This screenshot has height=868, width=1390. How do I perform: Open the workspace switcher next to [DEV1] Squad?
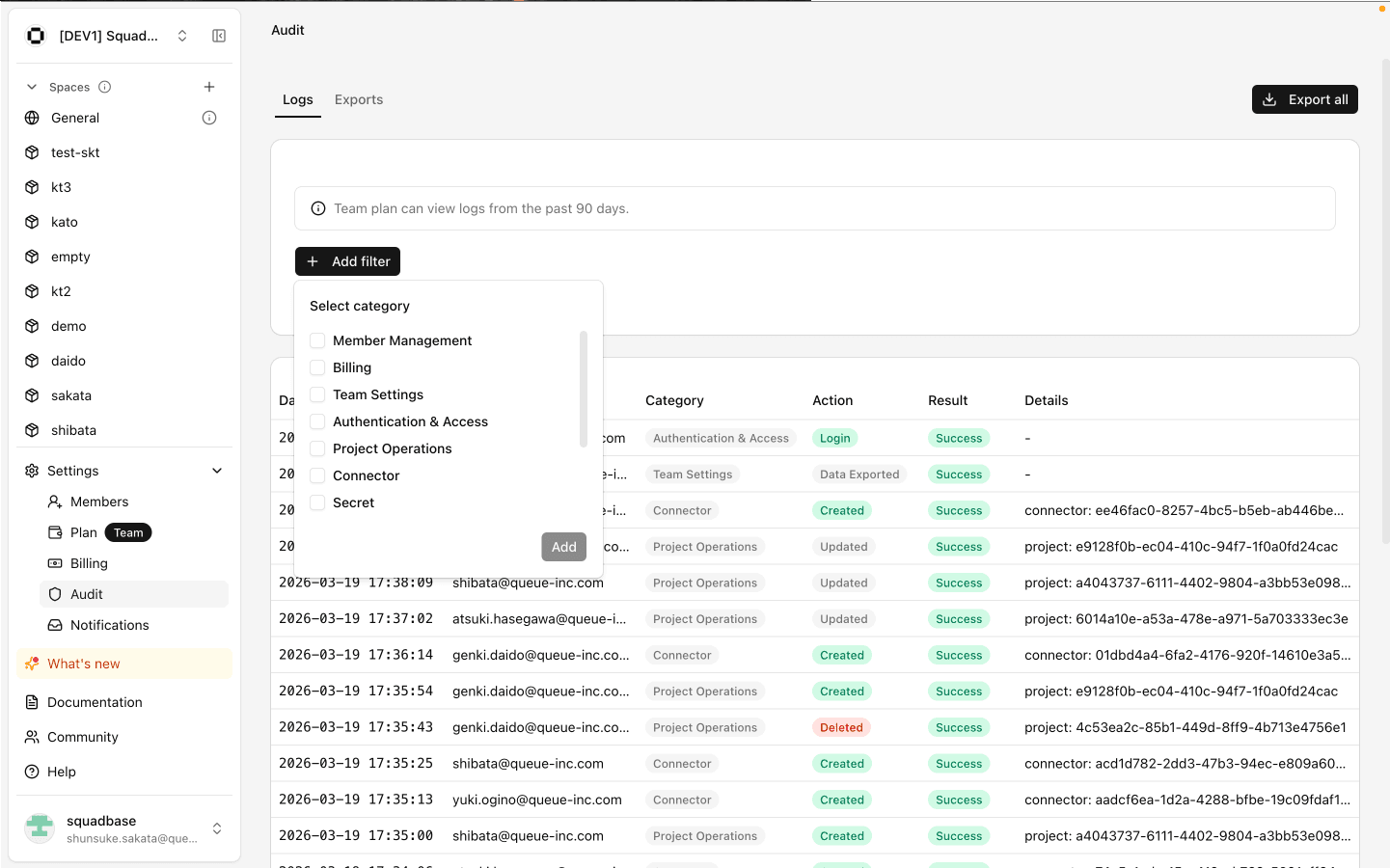point(182,35)
